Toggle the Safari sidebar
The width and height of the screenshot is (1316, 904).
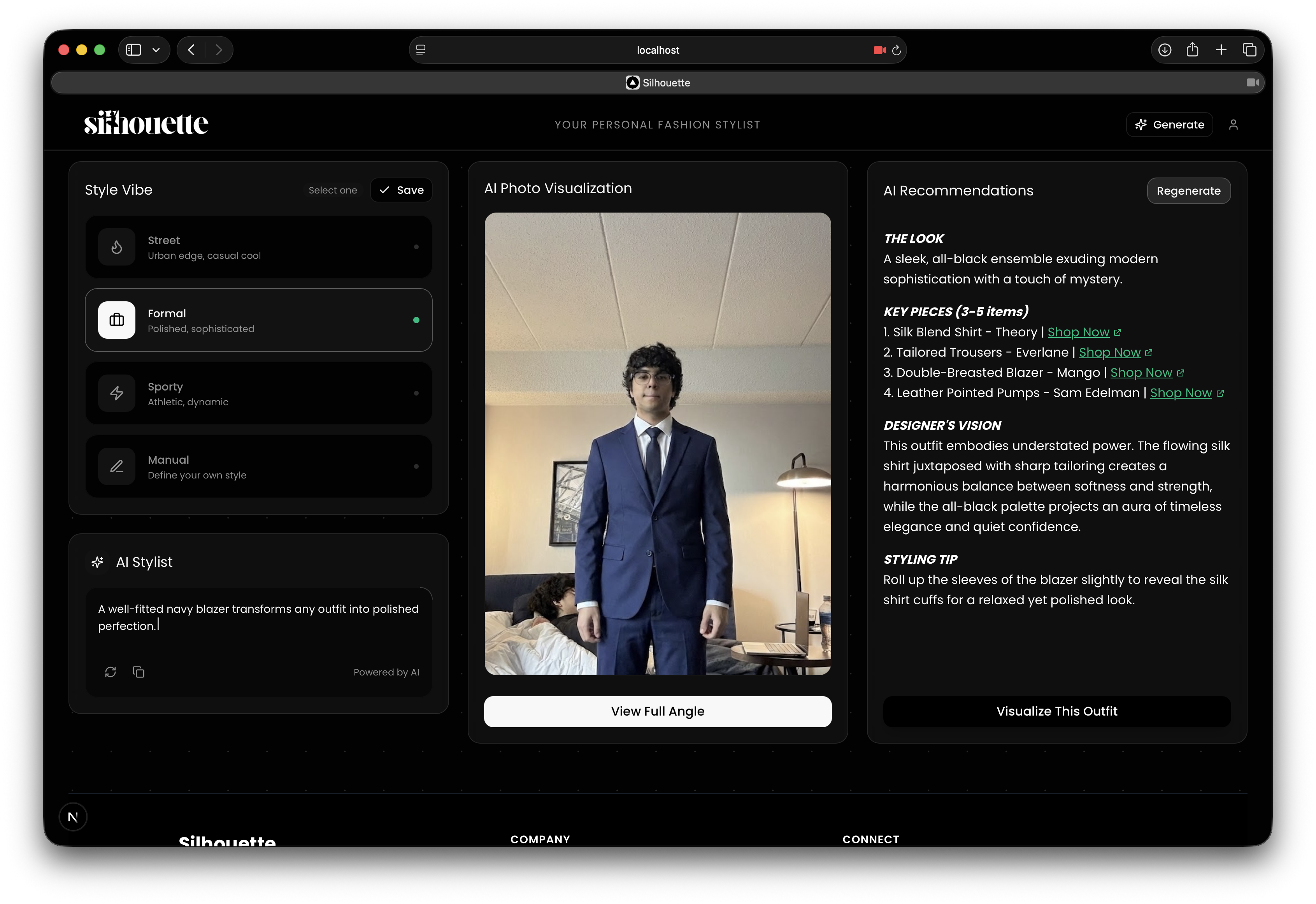click(133, 50)
